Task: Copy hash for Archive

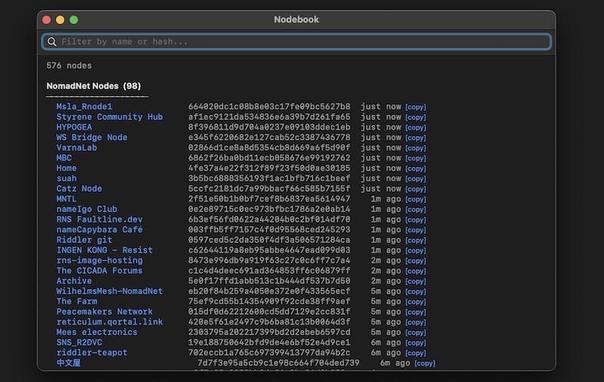Action: click(x=416, y=281)
